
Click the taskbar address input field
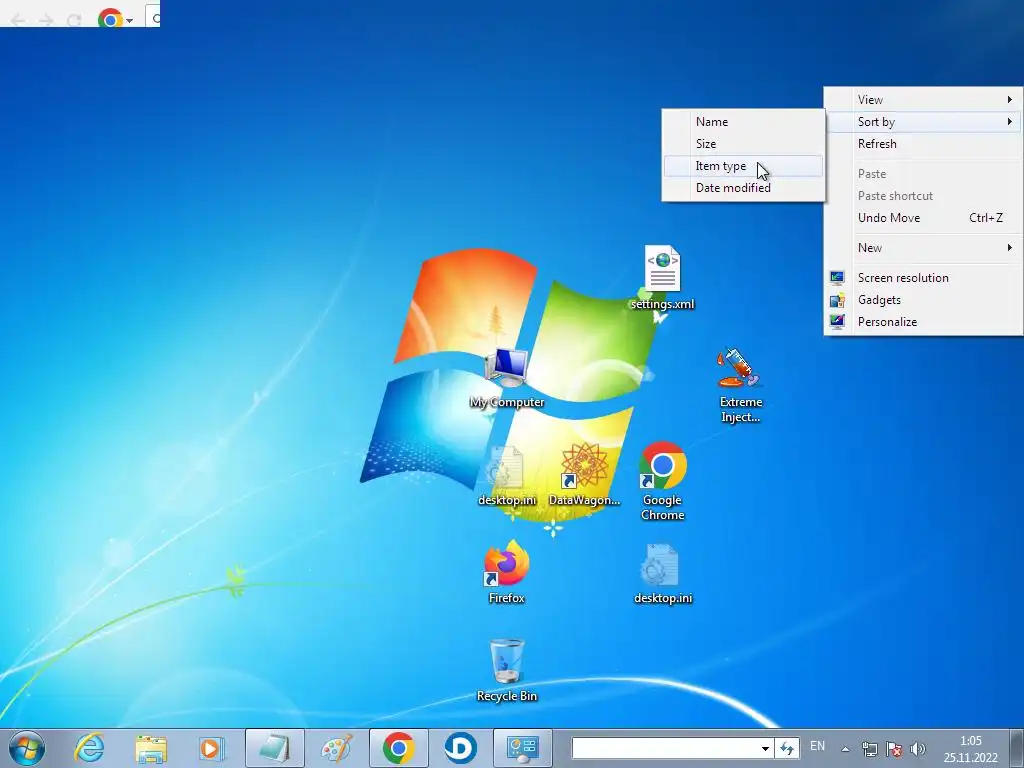pos(665,748)
